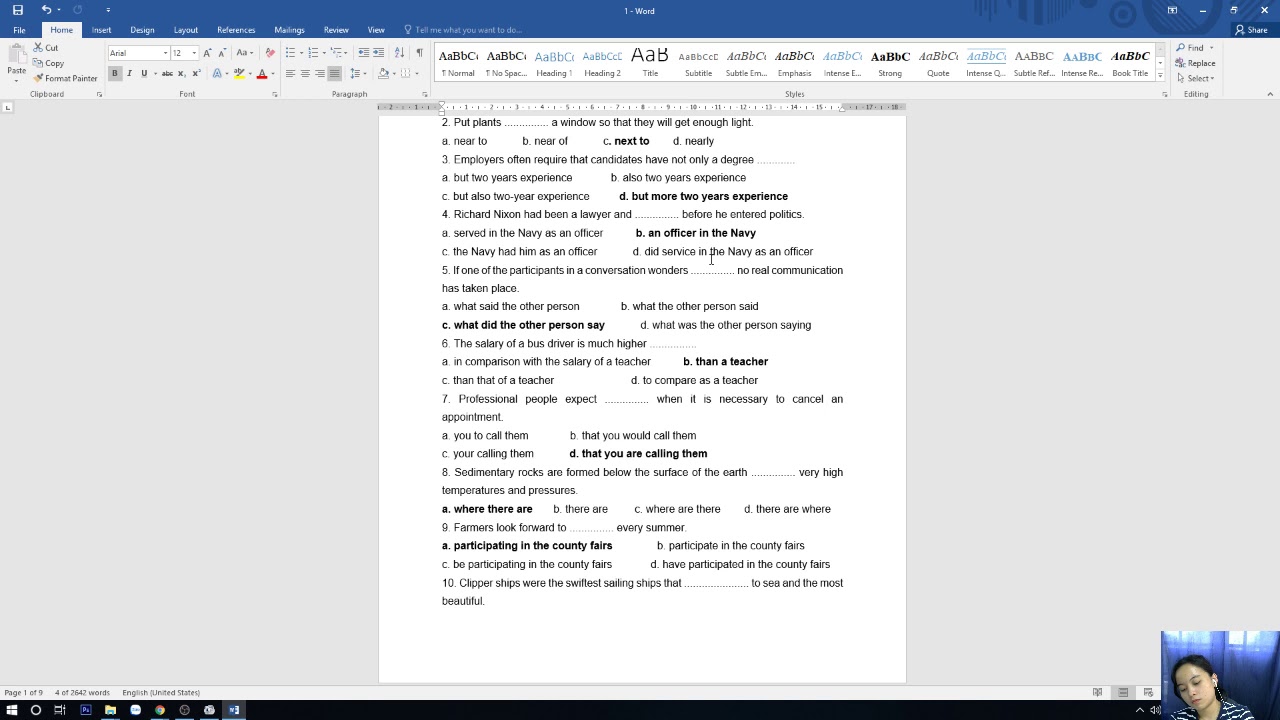Click the Replace button
1280x720 pixels.
pyautogui.click(x=1196, y=63)
